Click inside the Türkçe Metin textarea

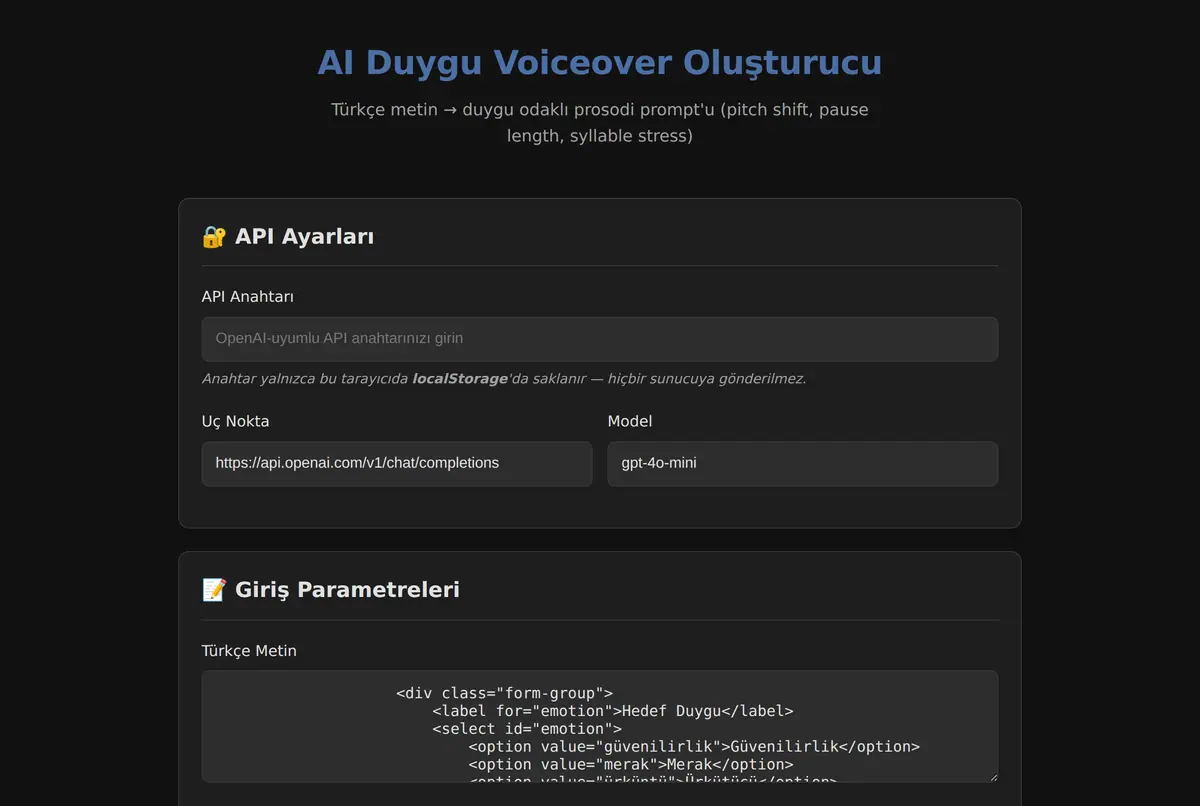coord(600,726)
